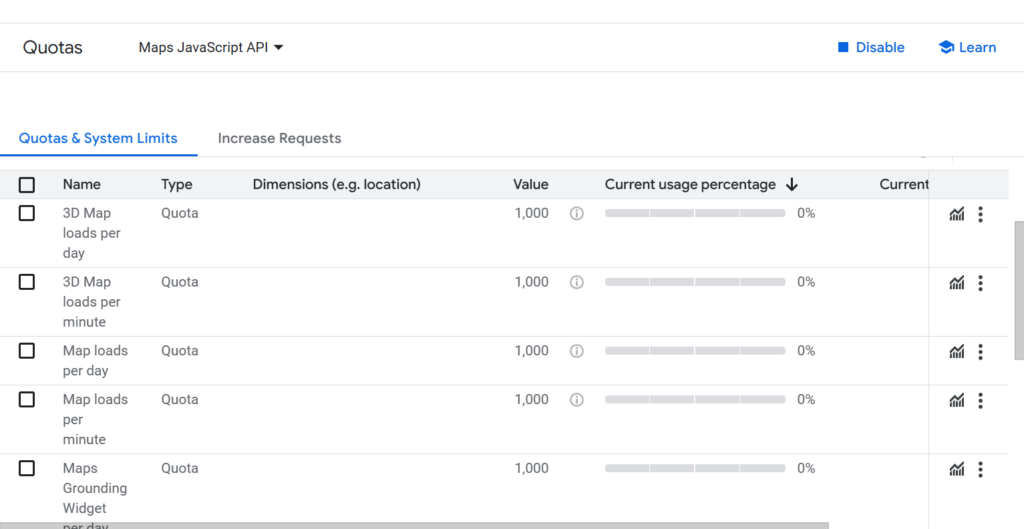Tick the Map loads per minute checkbox
Image resolution: width=1024 pixels, height=529 pixels.
pos(27,400)
